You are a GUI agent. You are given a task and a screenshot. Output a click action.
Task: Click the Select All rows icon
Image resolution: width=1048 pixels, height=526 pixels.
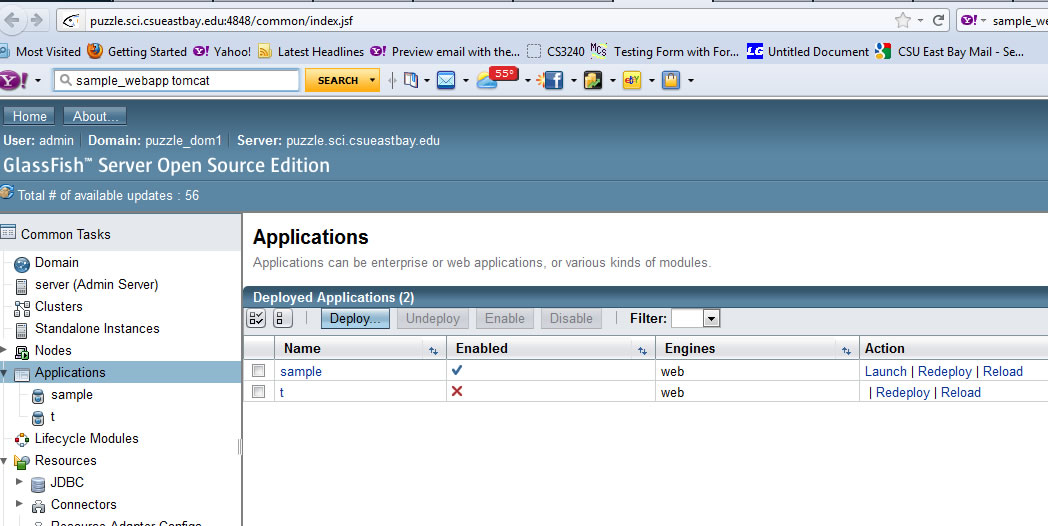(256, 319)
